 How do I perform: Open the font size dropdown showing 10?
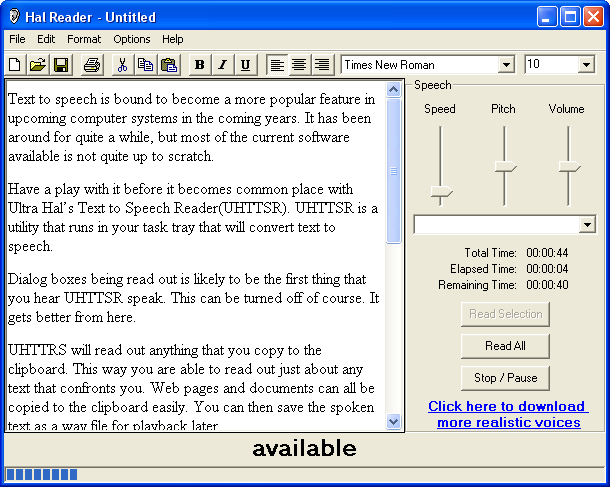tap(586, 65)
